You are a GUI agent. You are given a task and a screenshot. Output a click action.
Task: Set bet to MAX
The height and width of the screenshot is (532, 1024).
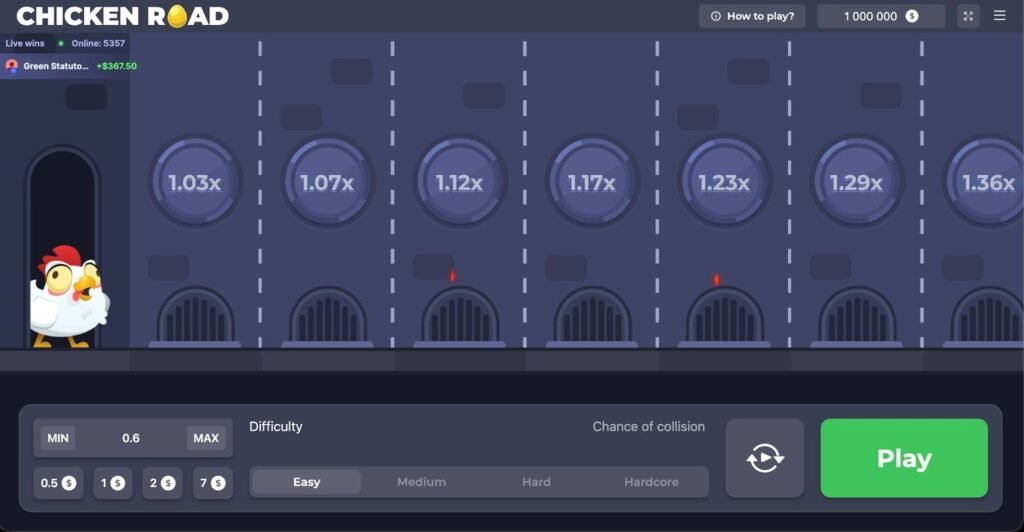click(206, 438)
